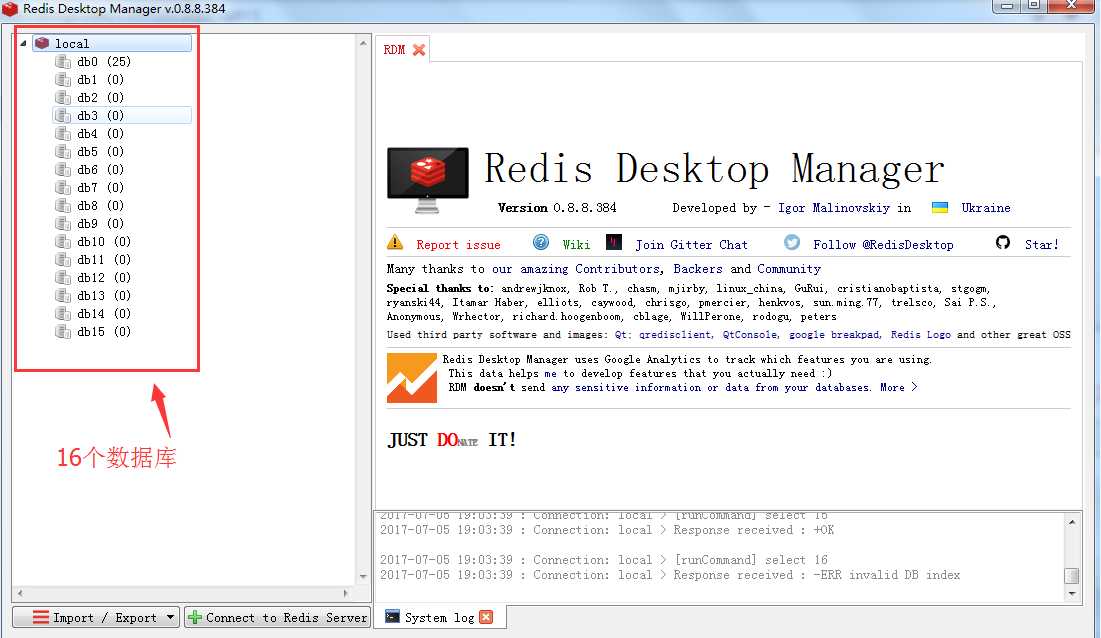Screen dimensions: 1101x638
Task: Click the db6 database icon
Action: click(63, 170)
